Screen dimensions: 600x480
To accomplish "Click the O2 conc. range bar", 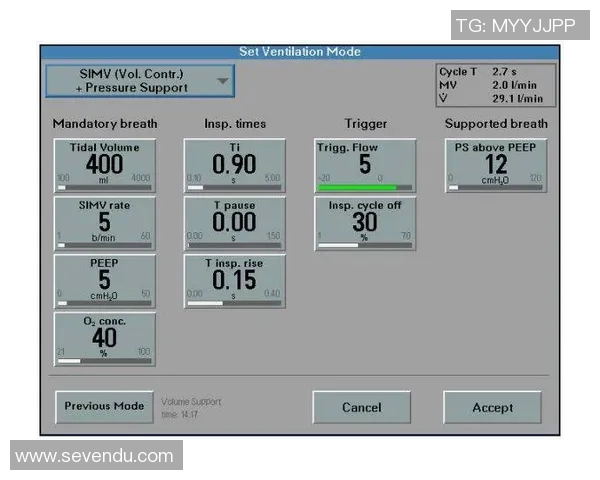I will pyautogui.click(x=104, y=361).
